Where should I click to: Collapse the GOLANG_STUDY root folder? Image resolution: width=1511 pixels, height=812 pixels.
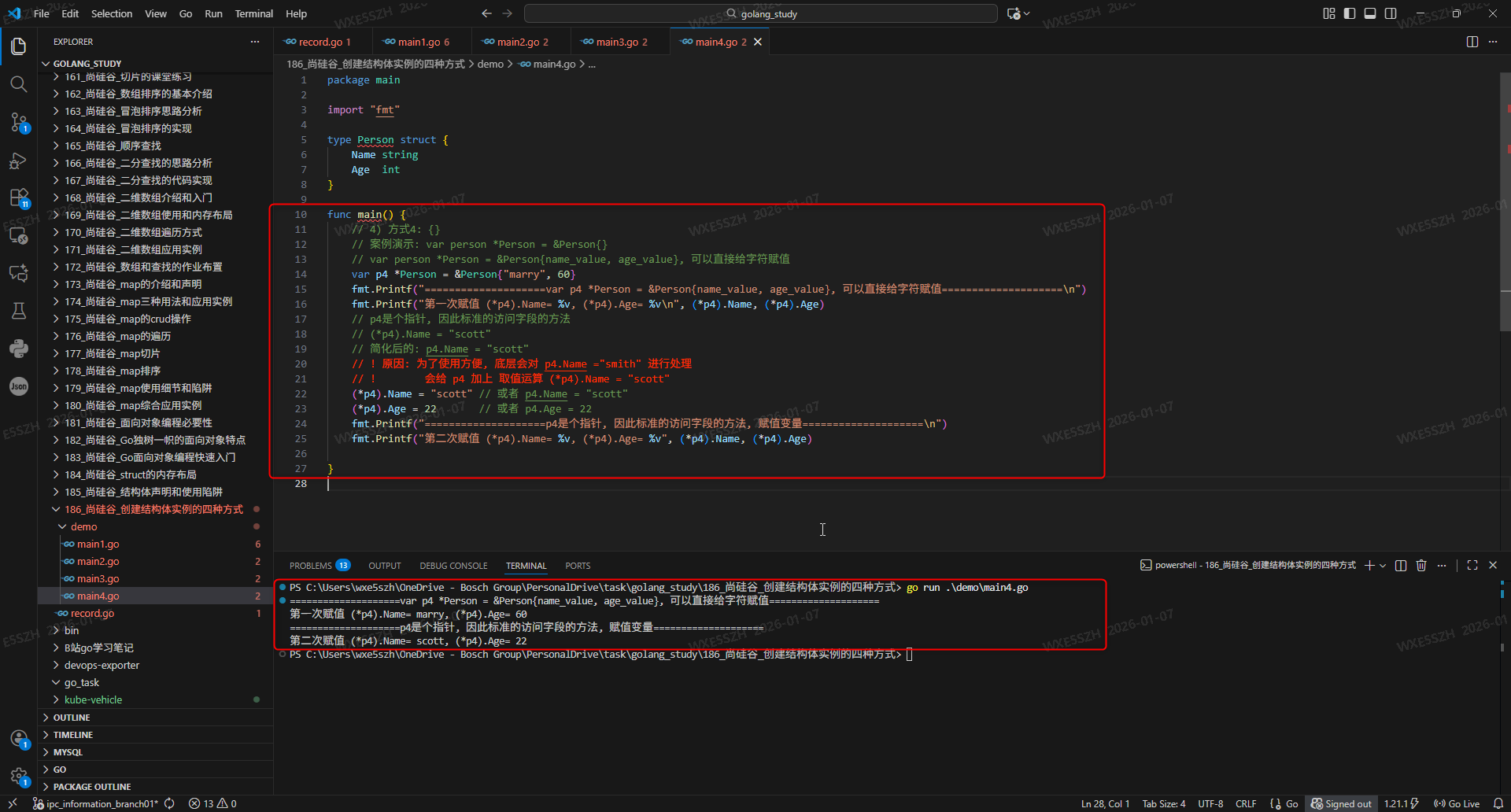(156, 64)
